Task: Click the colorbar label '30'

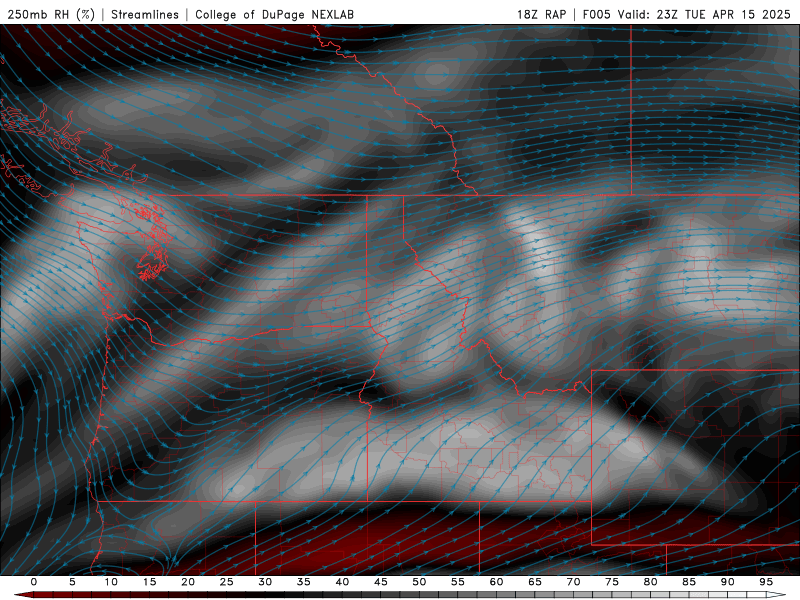Action: coord(265,582)
